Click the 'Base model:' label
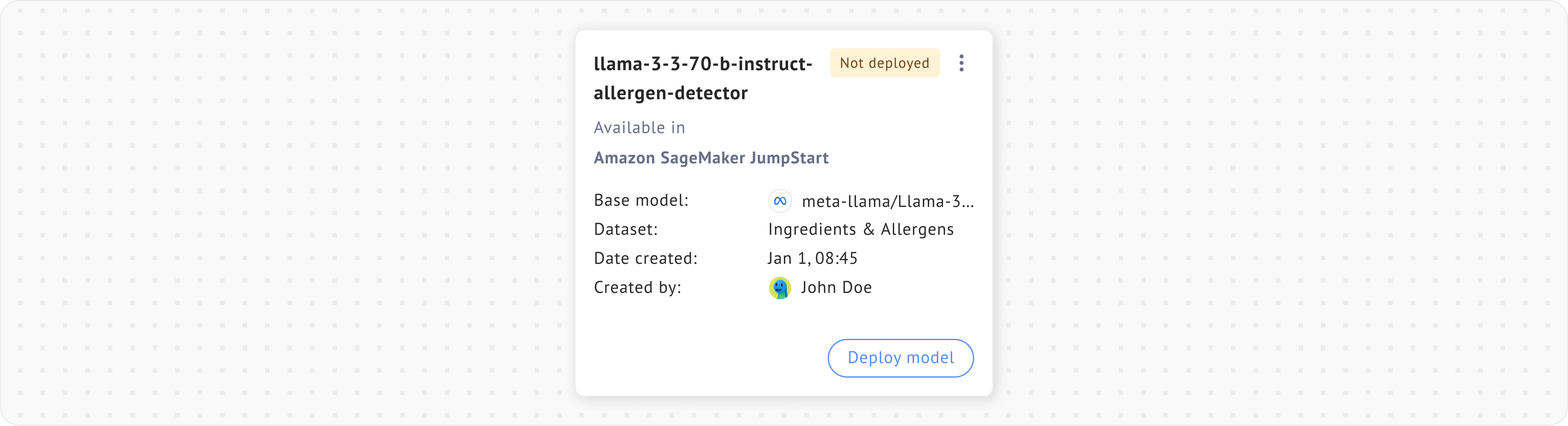The width and height of the screenshot is (1568, 426). 641,201
